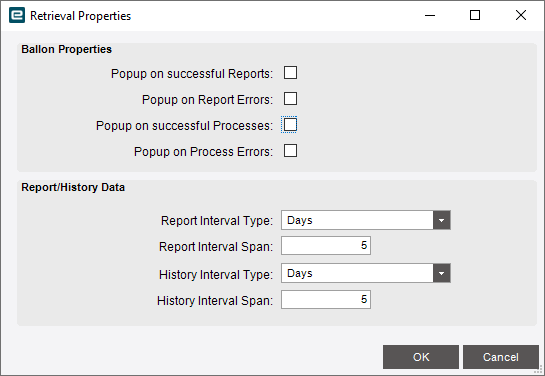Click the History Interval Span label

coord(215,301)
